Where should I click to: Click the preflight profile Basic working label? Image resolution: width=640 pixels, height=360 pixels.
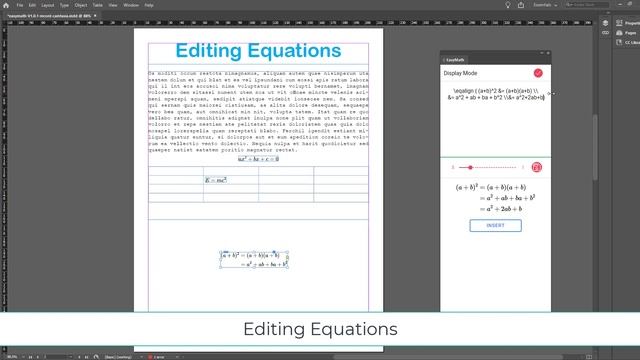(118, 357)
